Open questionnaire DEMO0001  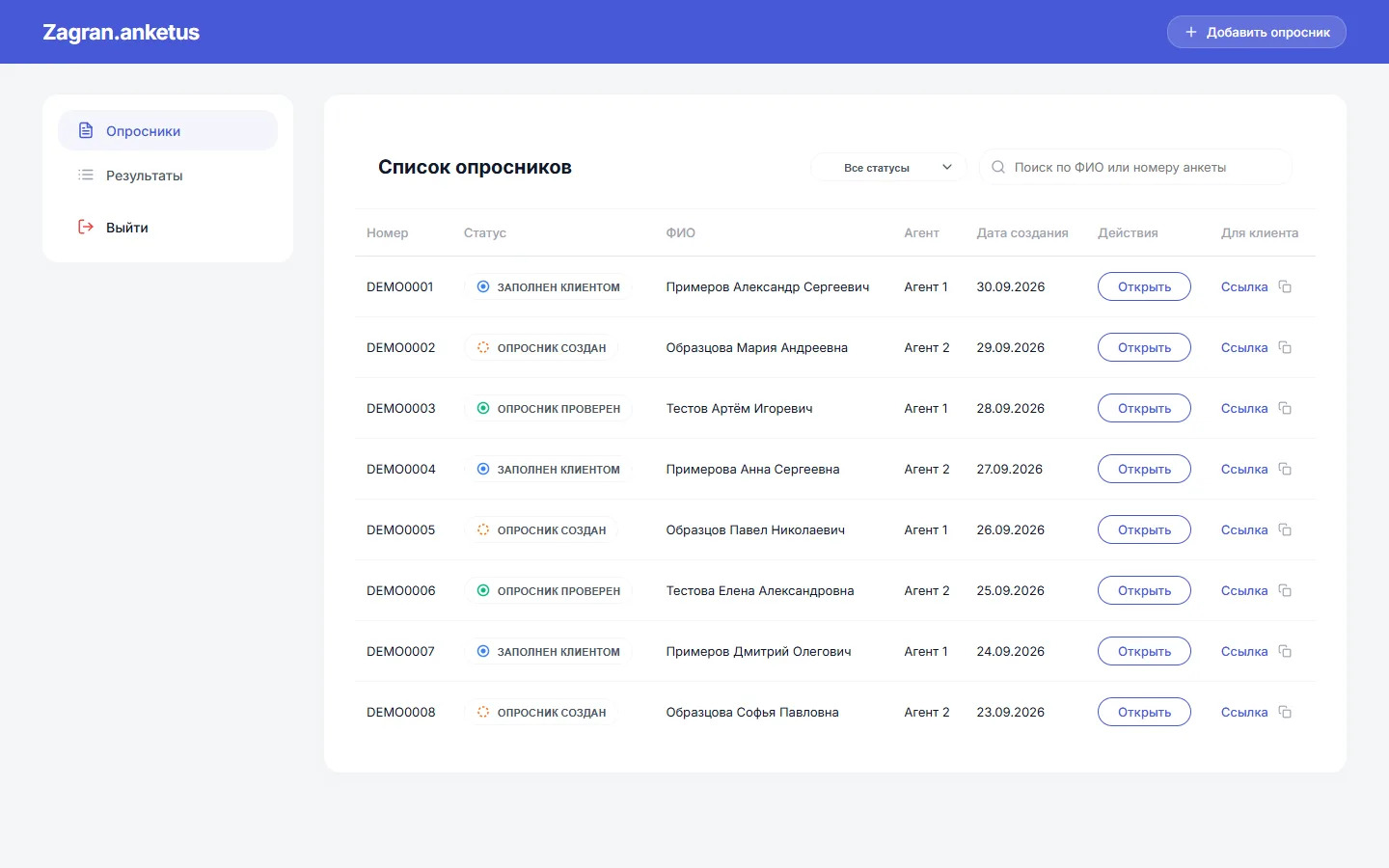point(1144,286)
